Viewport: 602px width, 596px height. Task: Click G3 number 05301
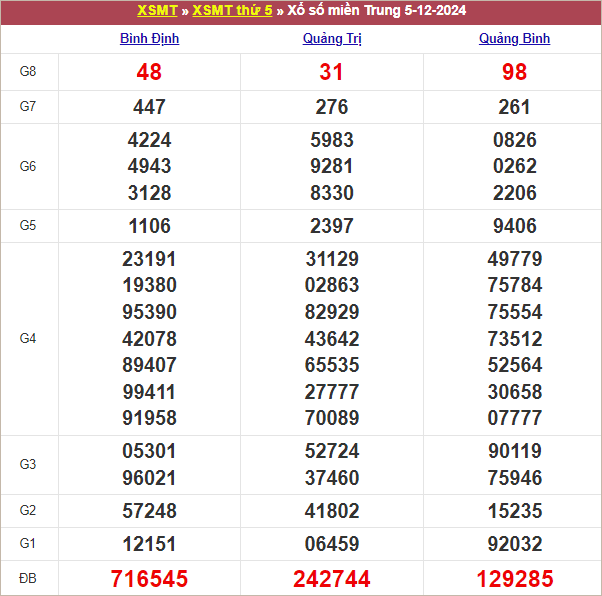[149, 451]
